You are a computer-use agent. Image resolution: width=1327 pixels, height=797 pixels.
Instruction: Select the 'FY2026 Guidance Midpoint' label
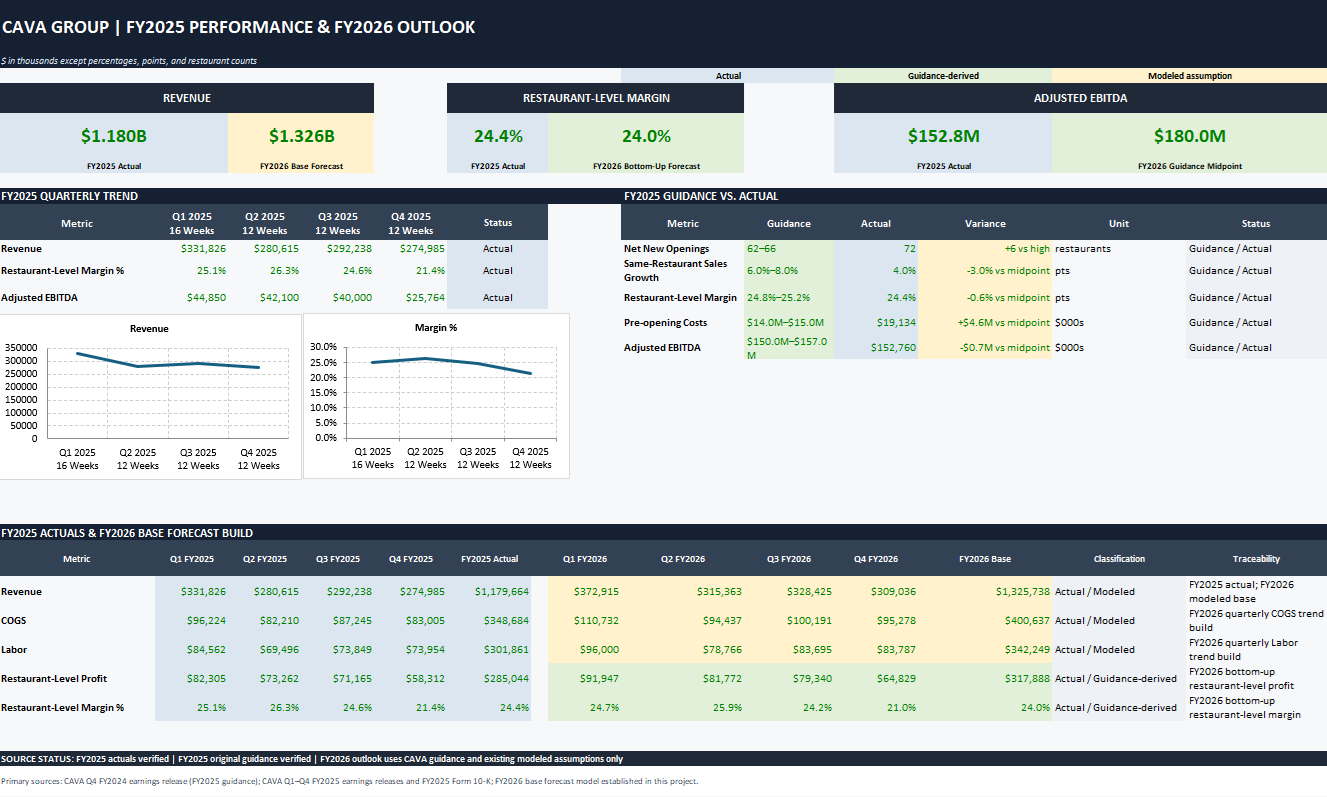1189,166
